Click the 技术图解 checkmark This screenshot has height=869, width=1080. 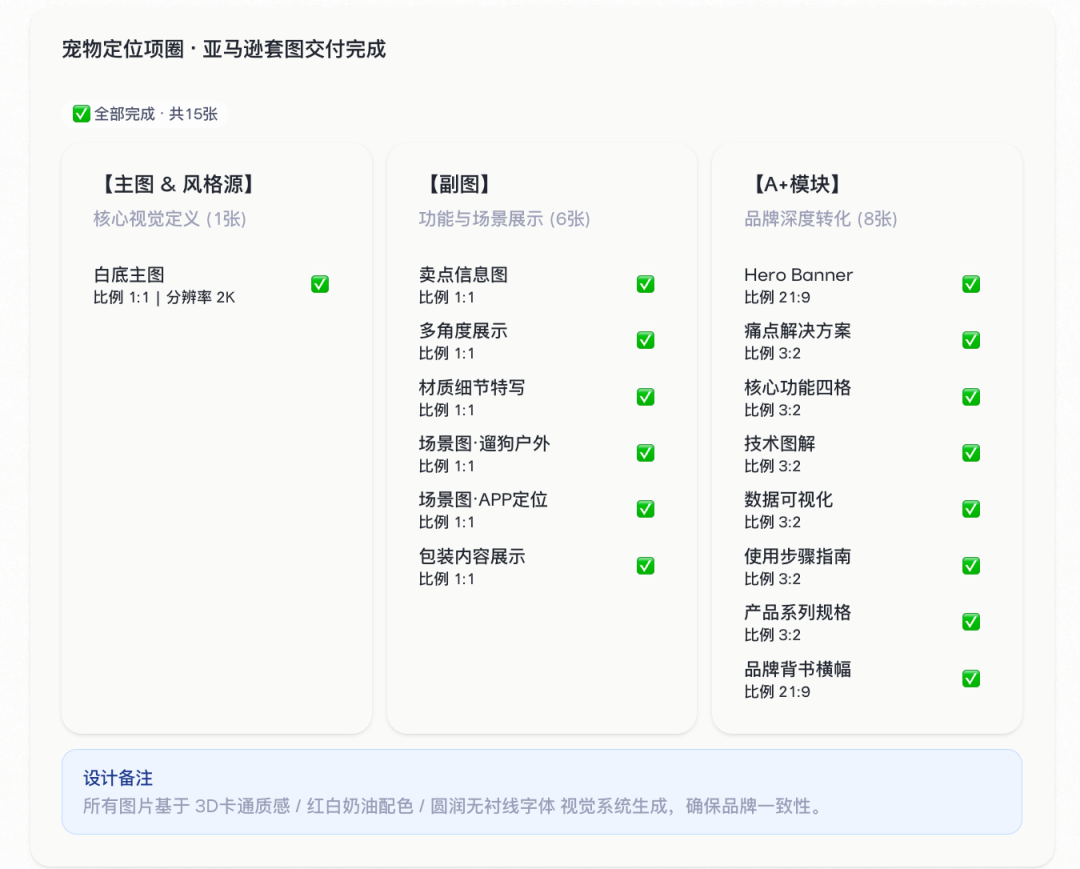coord(970,453)
